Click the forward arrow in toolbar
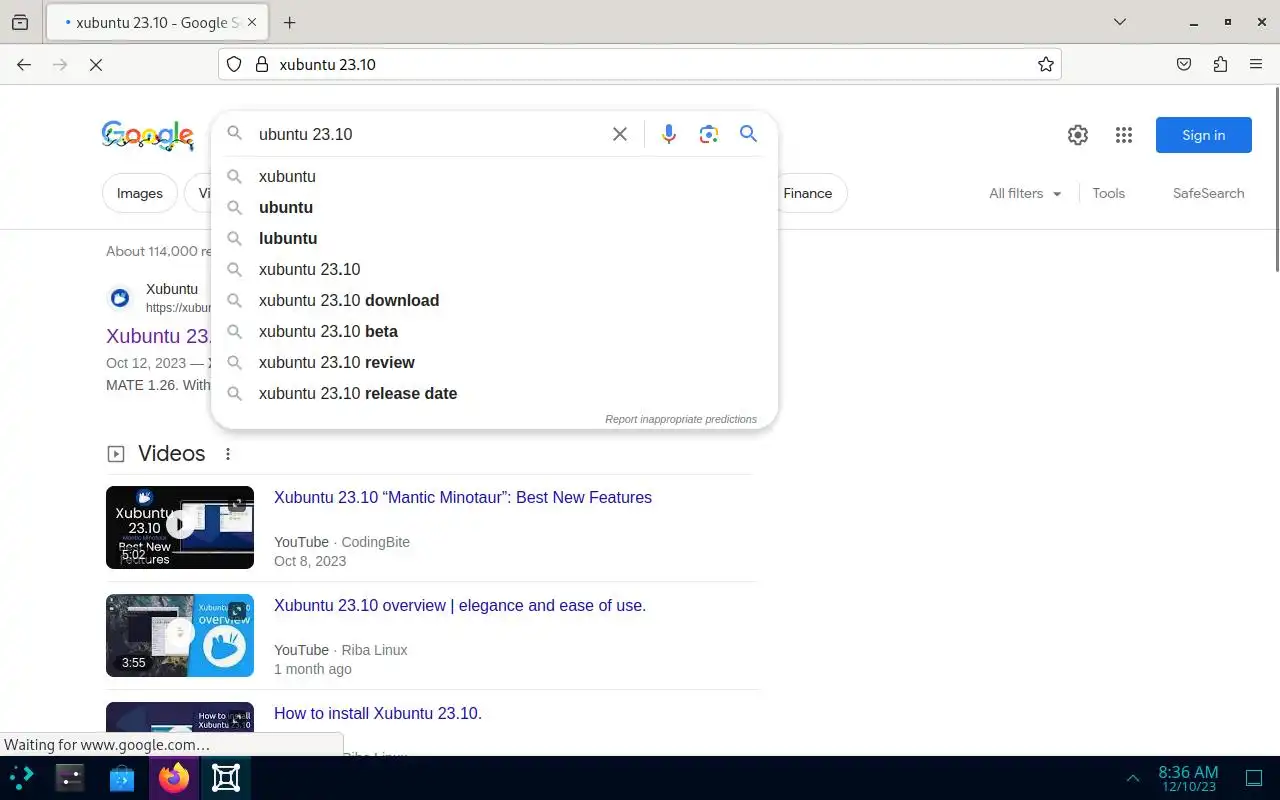 coord(60,64)
